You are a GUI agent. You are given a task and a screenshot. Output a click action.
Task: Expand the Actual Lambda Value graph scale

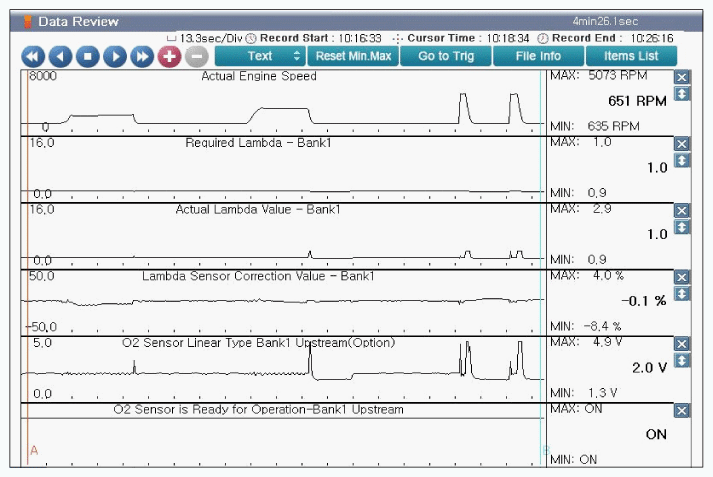[x=682, y=227]
